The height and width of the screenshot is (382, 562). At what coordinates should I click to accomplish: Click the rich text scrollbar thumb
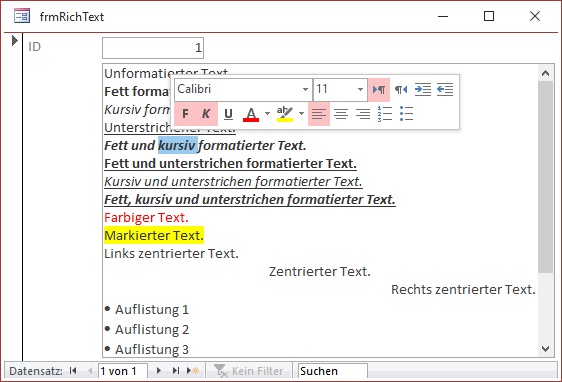(x=545, y=177)
